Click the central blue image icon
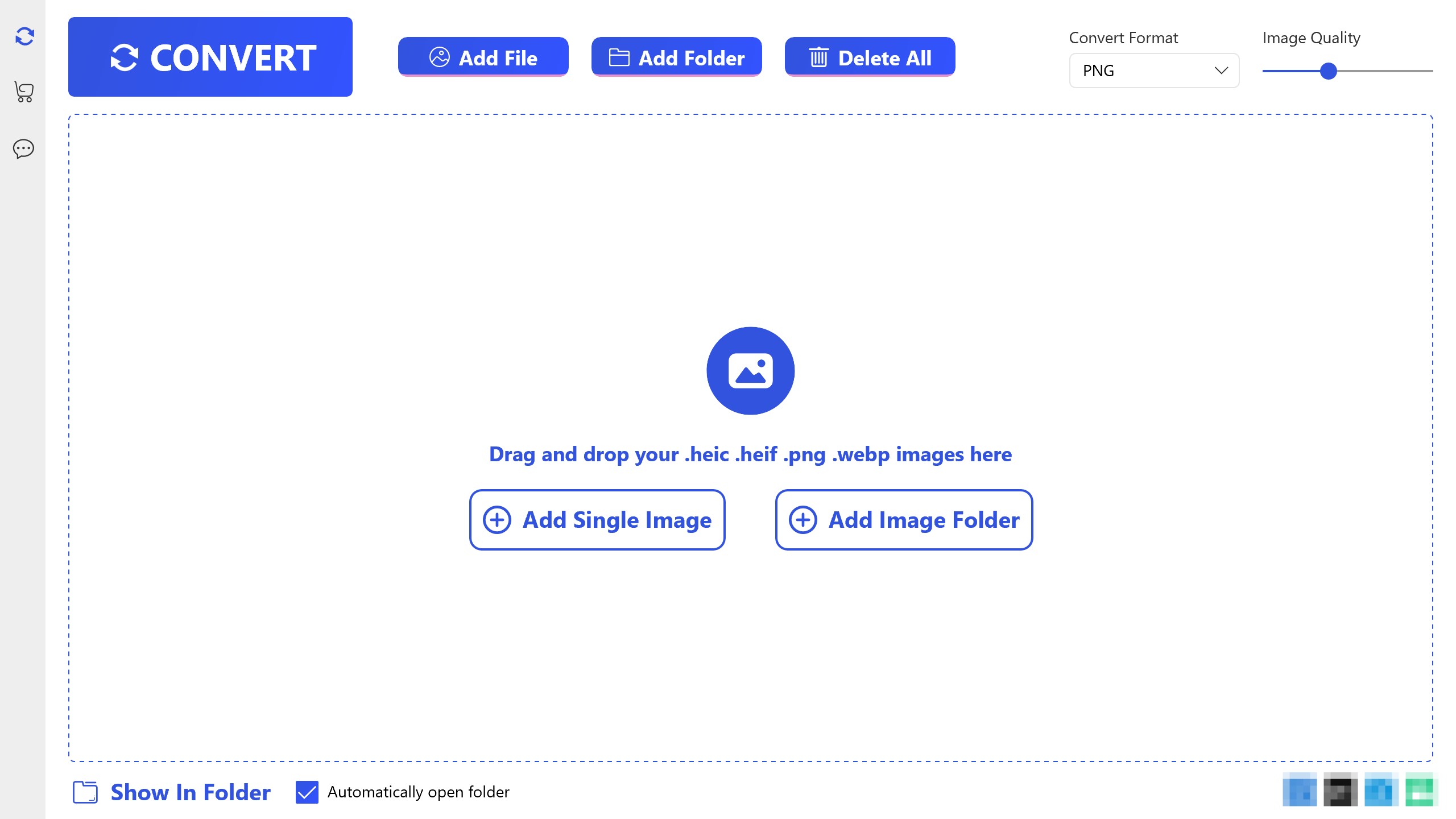Viewport: 1456px width, 819px height. click(x=750, y=371)
